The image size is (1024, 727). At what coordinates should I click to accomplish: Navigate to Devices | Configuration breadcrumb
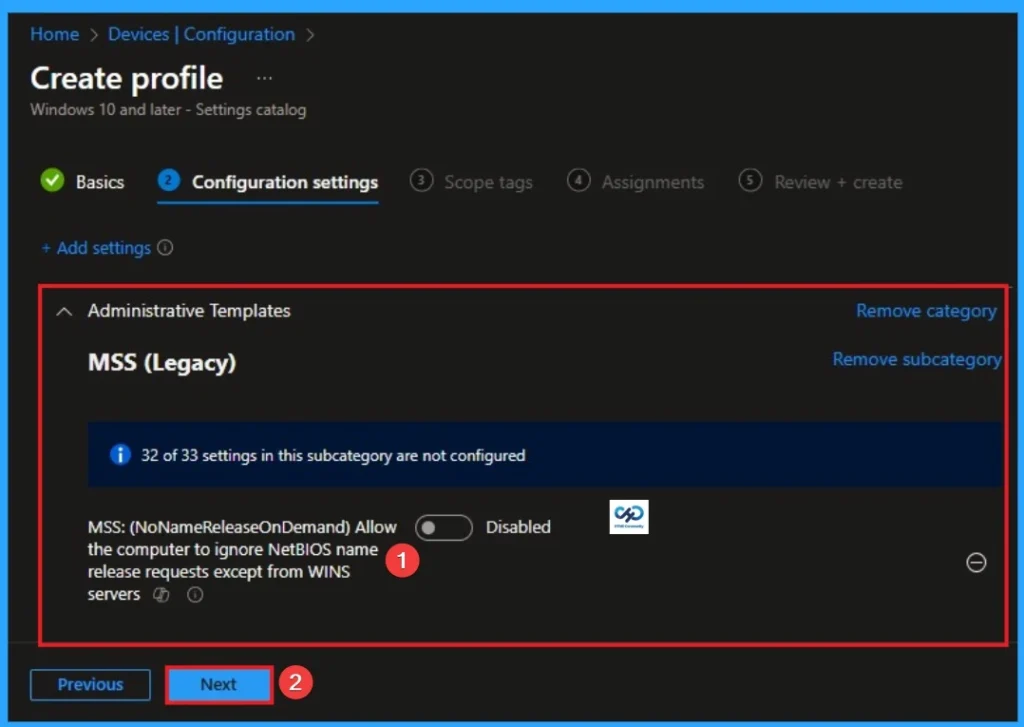click(x=200, y=33)
